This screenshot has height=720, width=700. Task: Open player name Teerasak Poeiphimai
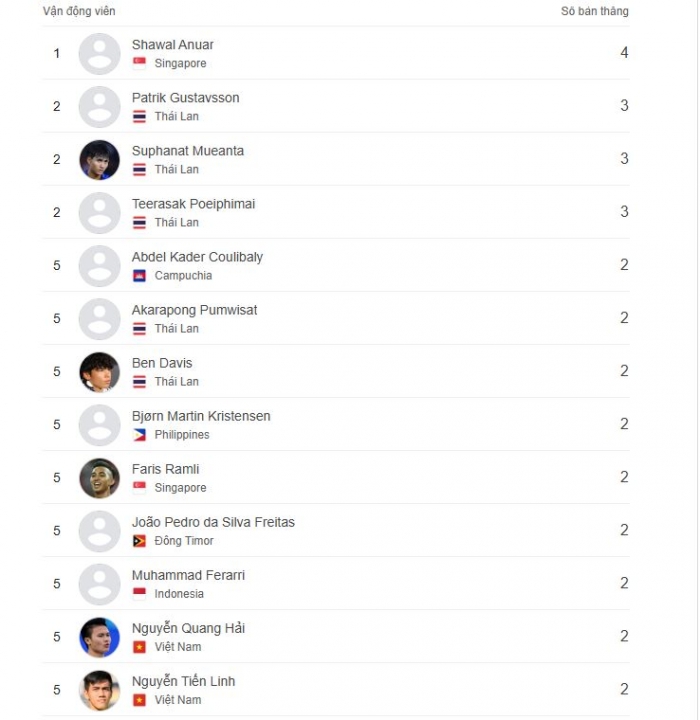(193, 204)
